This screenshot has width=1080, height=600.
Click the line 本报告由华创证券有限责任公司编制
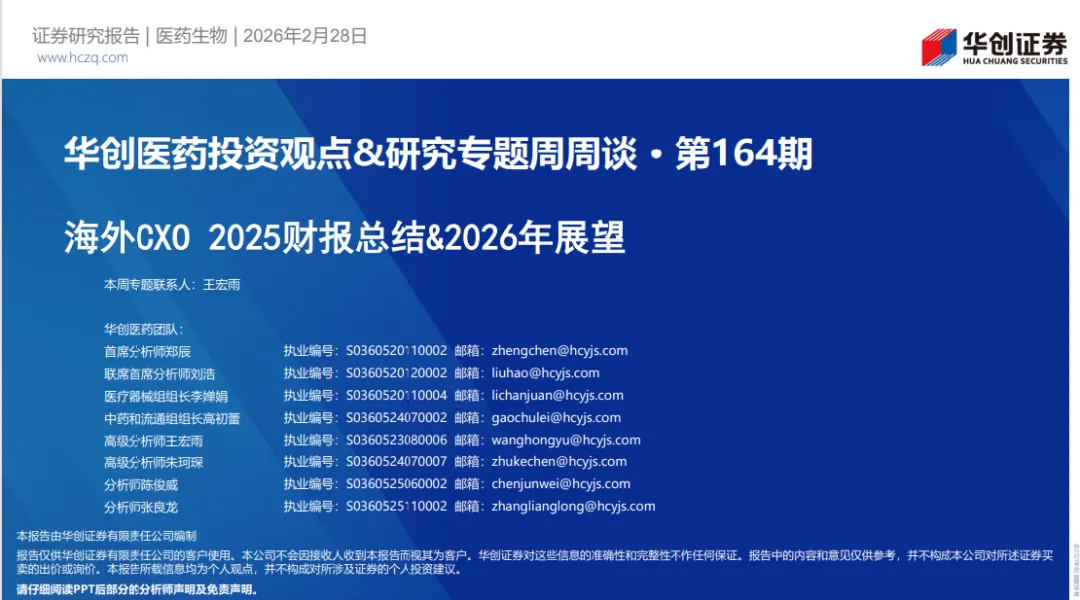click(107, 536)
